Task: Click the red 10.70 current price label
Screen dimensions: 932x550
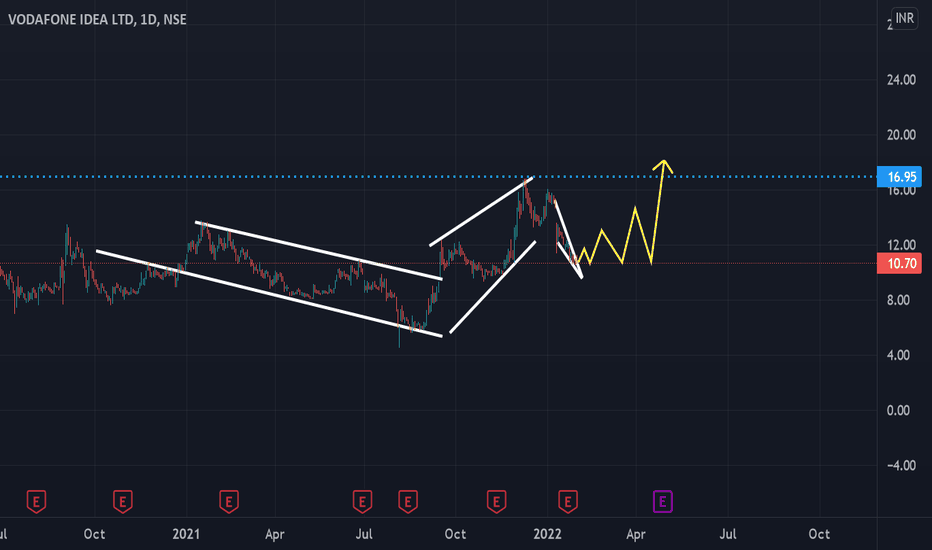Action: (899, 263)
